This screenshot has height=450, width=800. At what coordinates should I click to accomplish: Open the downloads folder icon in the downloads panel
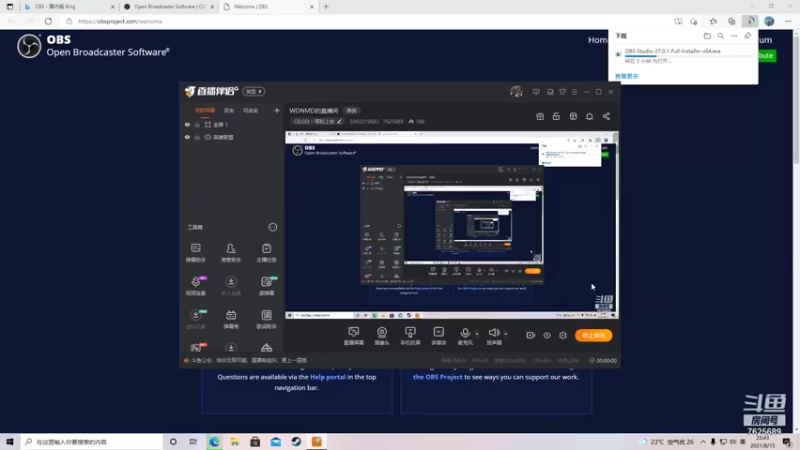click(x=707, y=36)
